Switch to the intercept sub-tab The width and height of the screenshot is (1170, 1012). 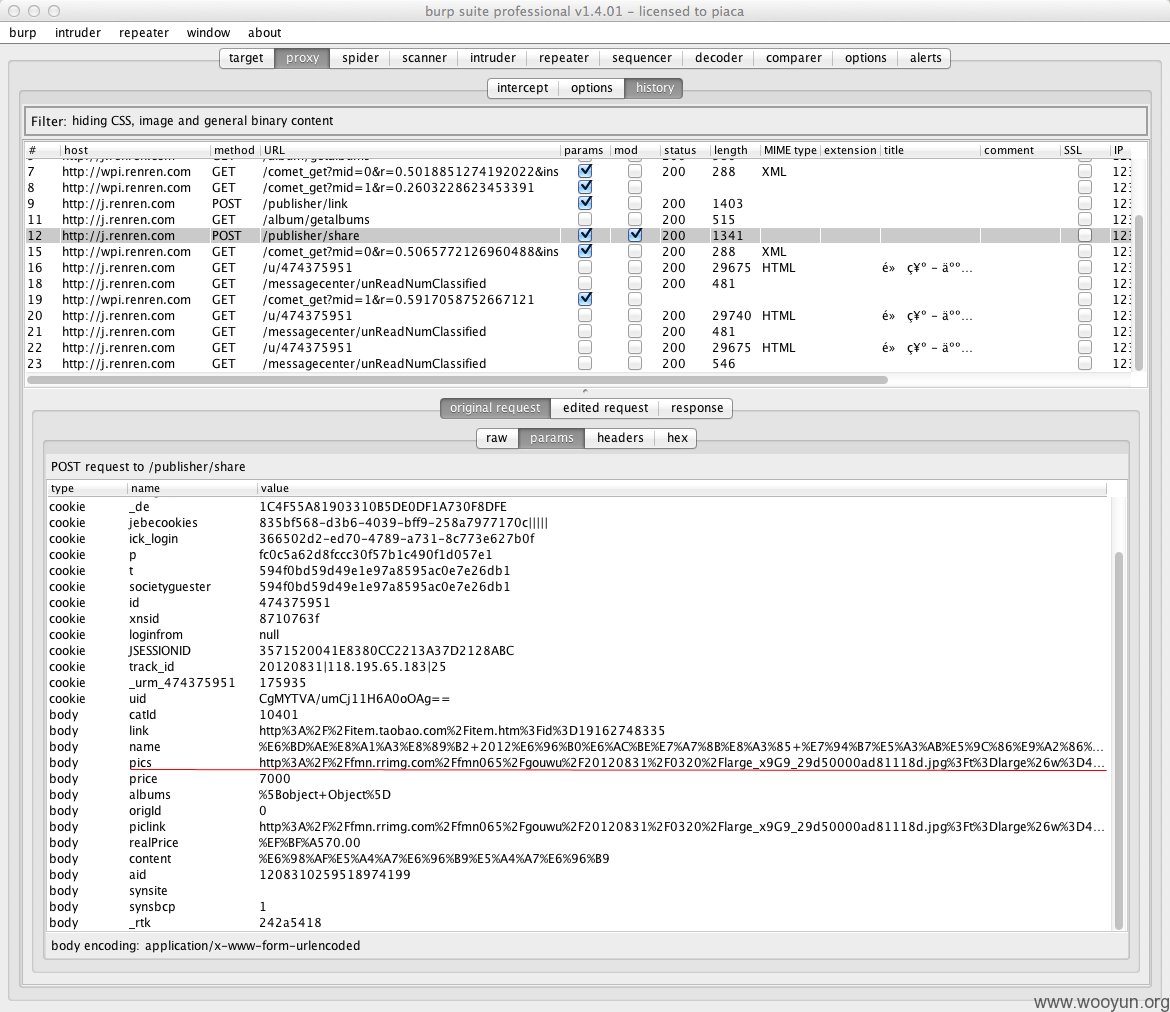click(x=522, y=88)
